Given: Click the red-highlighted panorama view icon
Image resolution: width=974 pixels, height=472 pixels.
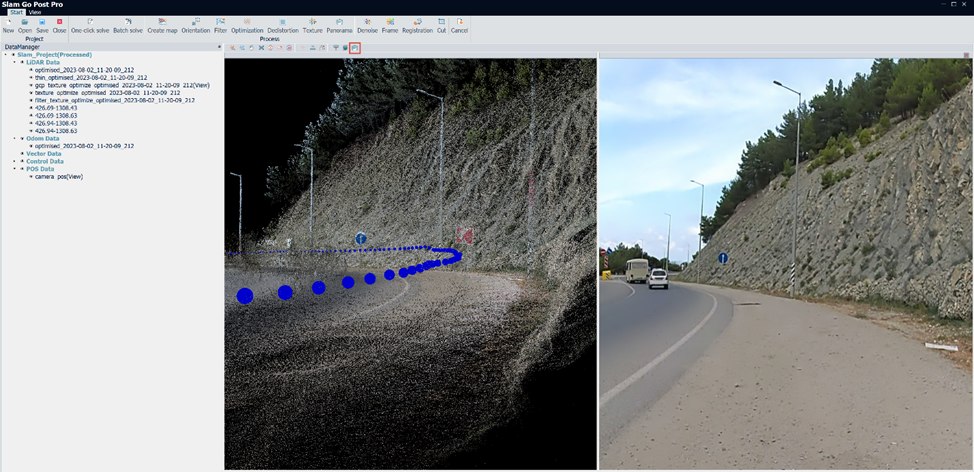Looking at the screenshot, I should pyautogui.click(x=355, y=48).
